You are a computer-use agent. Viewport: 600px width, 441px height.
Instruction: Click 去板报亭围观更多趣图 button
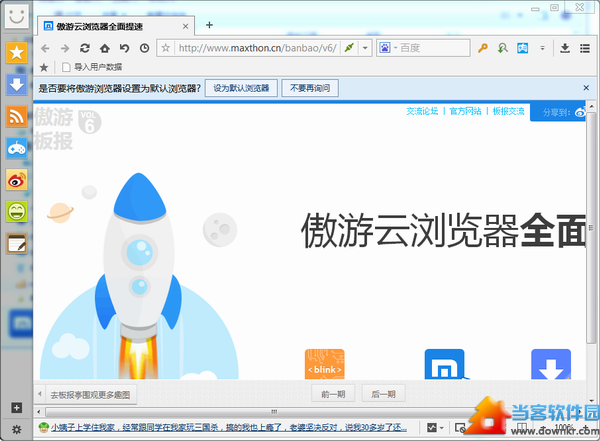coord(90,394)
